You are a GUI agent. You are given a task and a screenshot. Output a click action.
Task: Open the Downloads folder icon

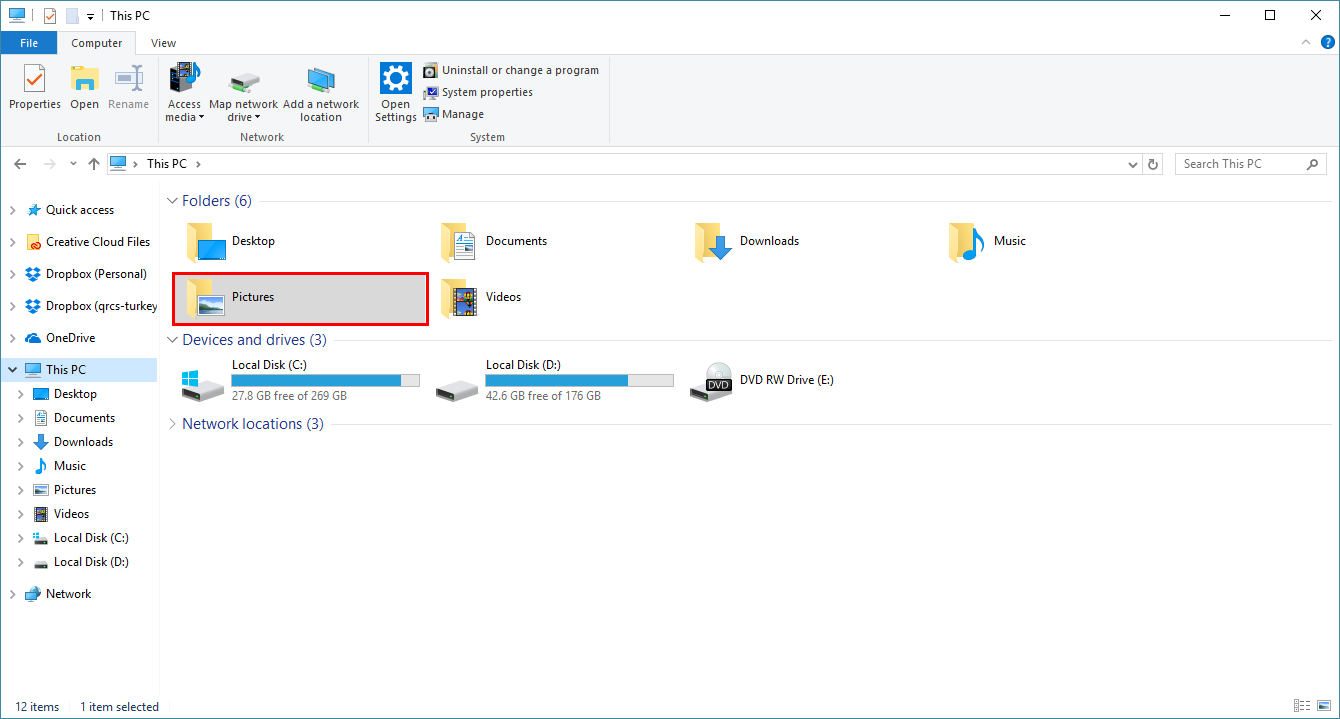[714, 242]
